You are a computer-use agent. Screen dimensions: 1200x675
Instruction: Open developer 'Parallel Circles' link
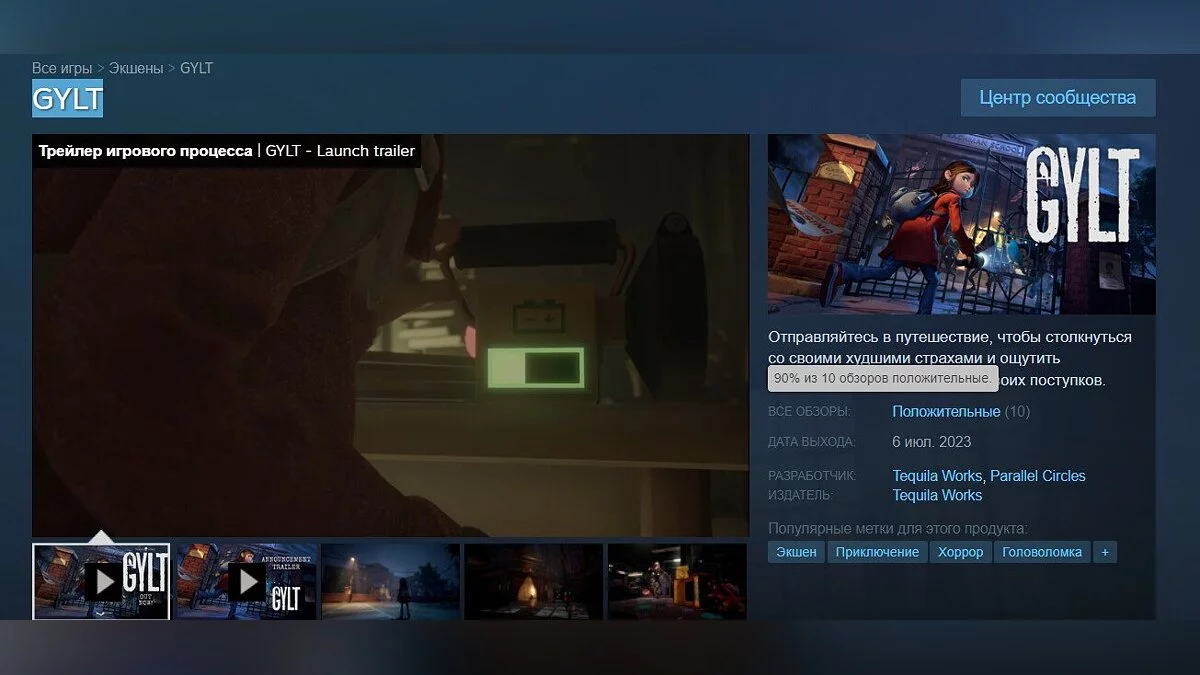1038,476
